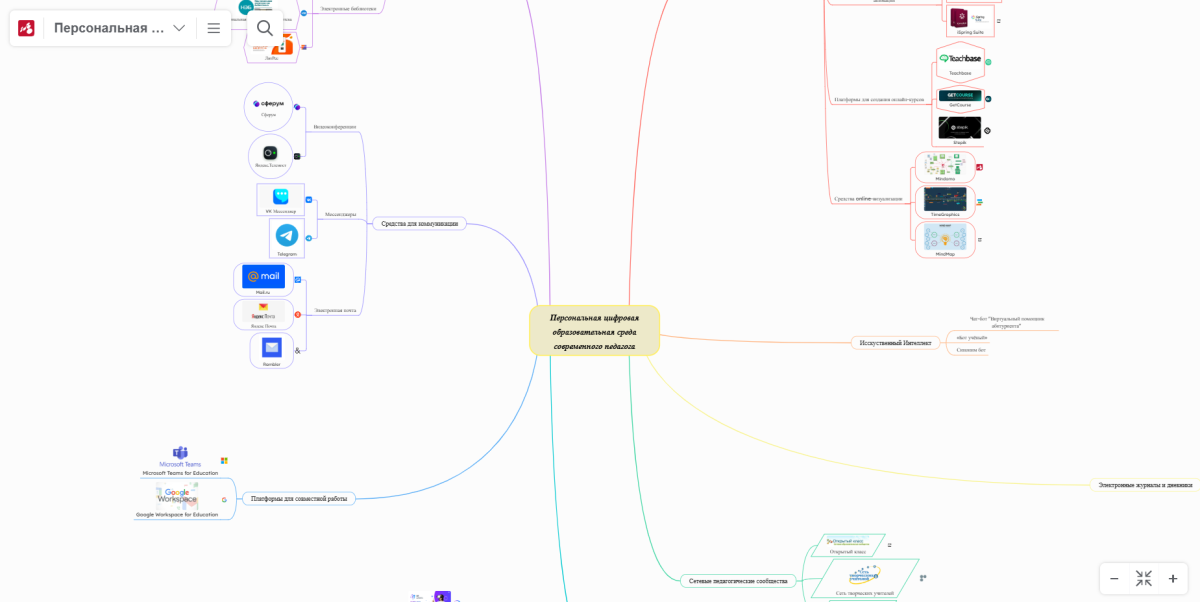Open the Сетевые педагогические сообщества topic
Image resolution: width=1200 pixels, height=602 pixels.
coord(737,580)
